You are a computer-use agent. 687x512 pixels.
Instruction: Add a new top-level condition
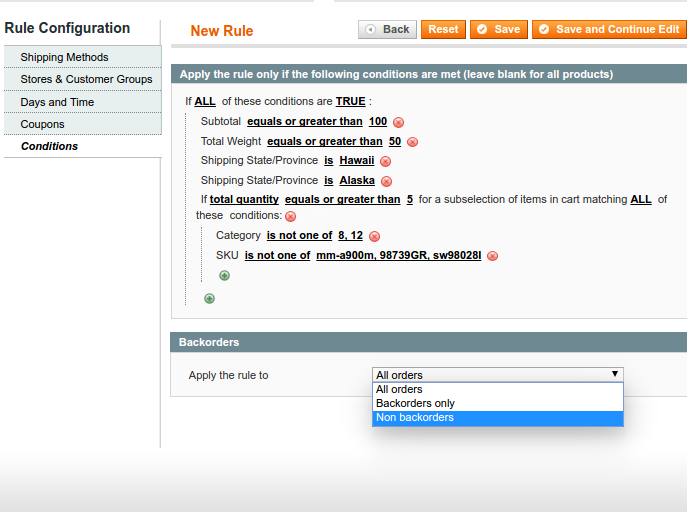pyautogui.click(x=209, y=298)
